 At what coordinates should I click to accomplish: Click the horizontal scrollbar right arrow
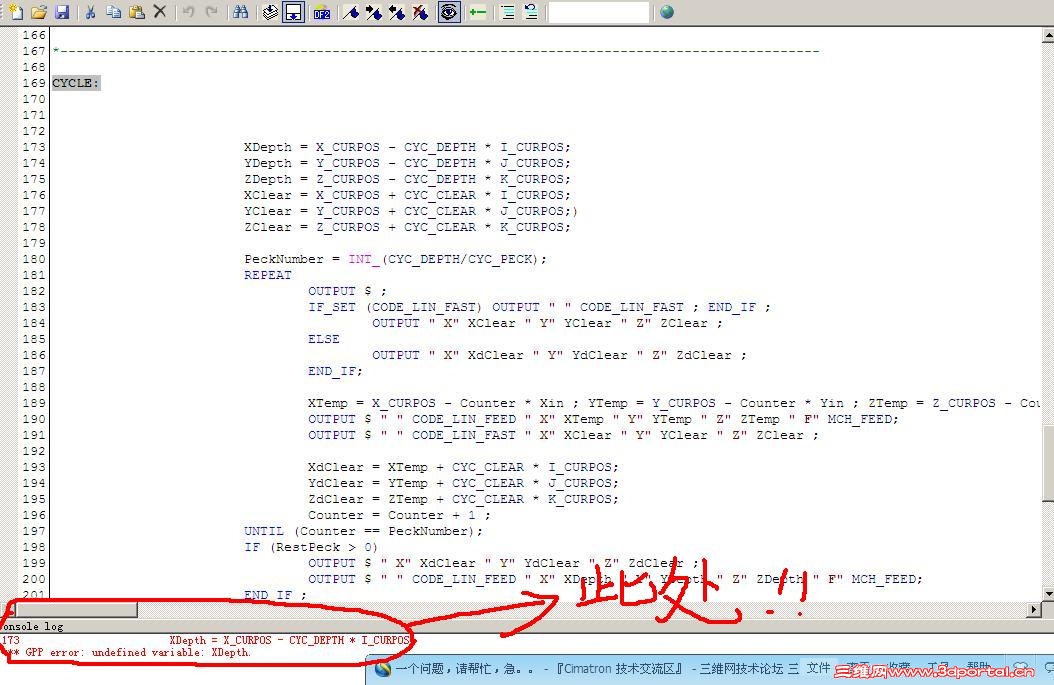(x=1035, y=610)
